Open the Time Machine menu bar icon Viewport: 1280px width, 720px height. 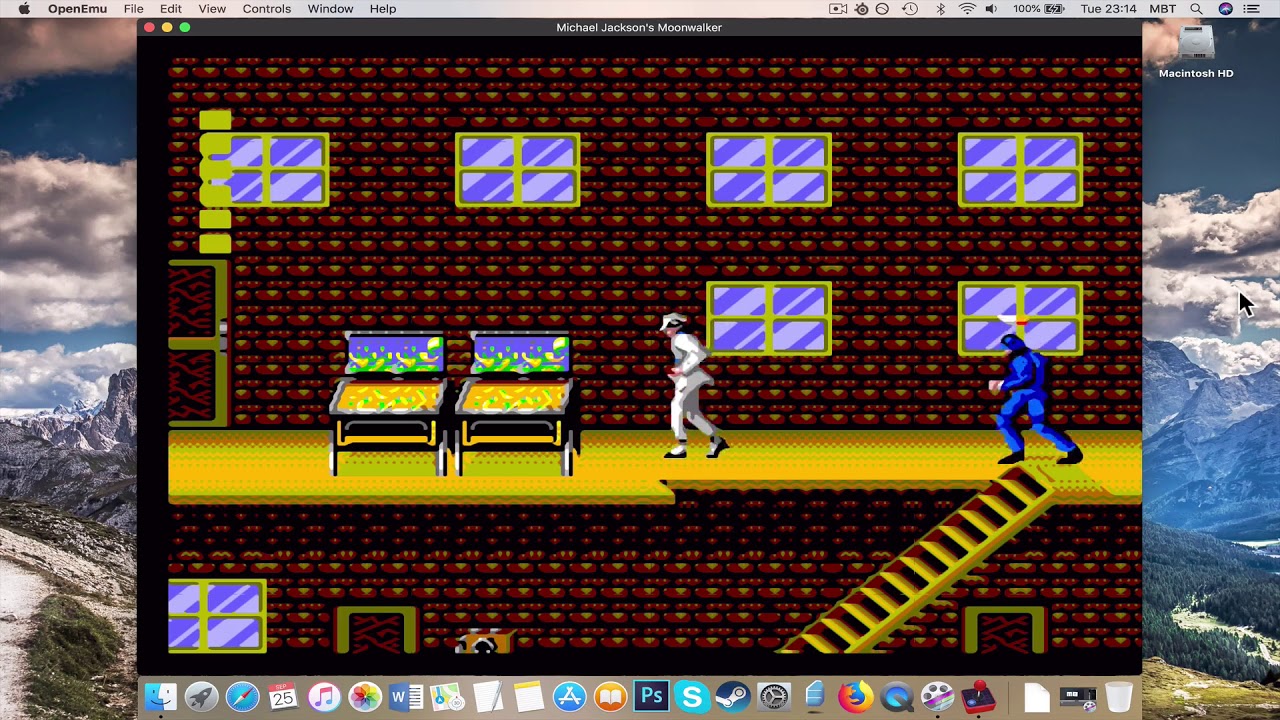(x=910, y=9)
